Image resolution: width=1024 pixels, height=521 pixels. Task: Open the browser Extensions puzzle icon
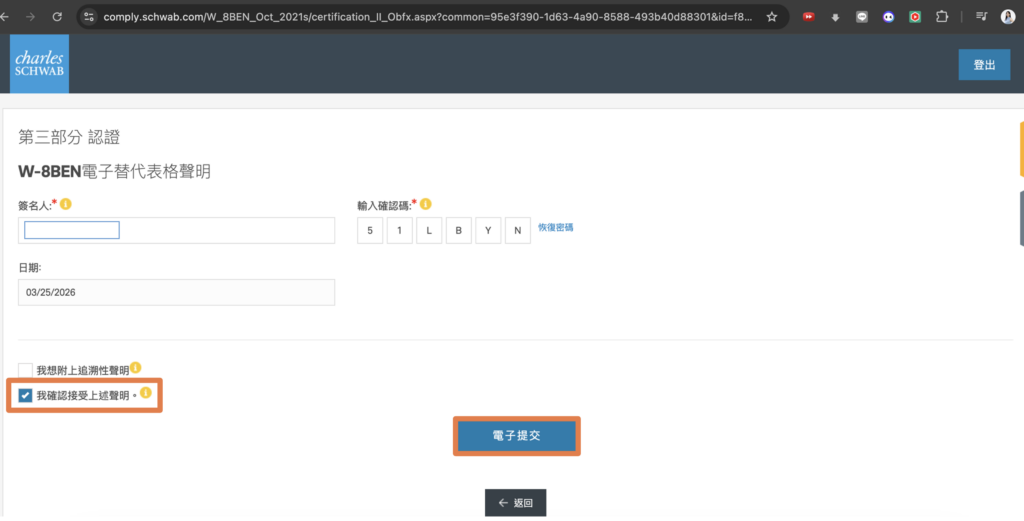pos(941,17)
